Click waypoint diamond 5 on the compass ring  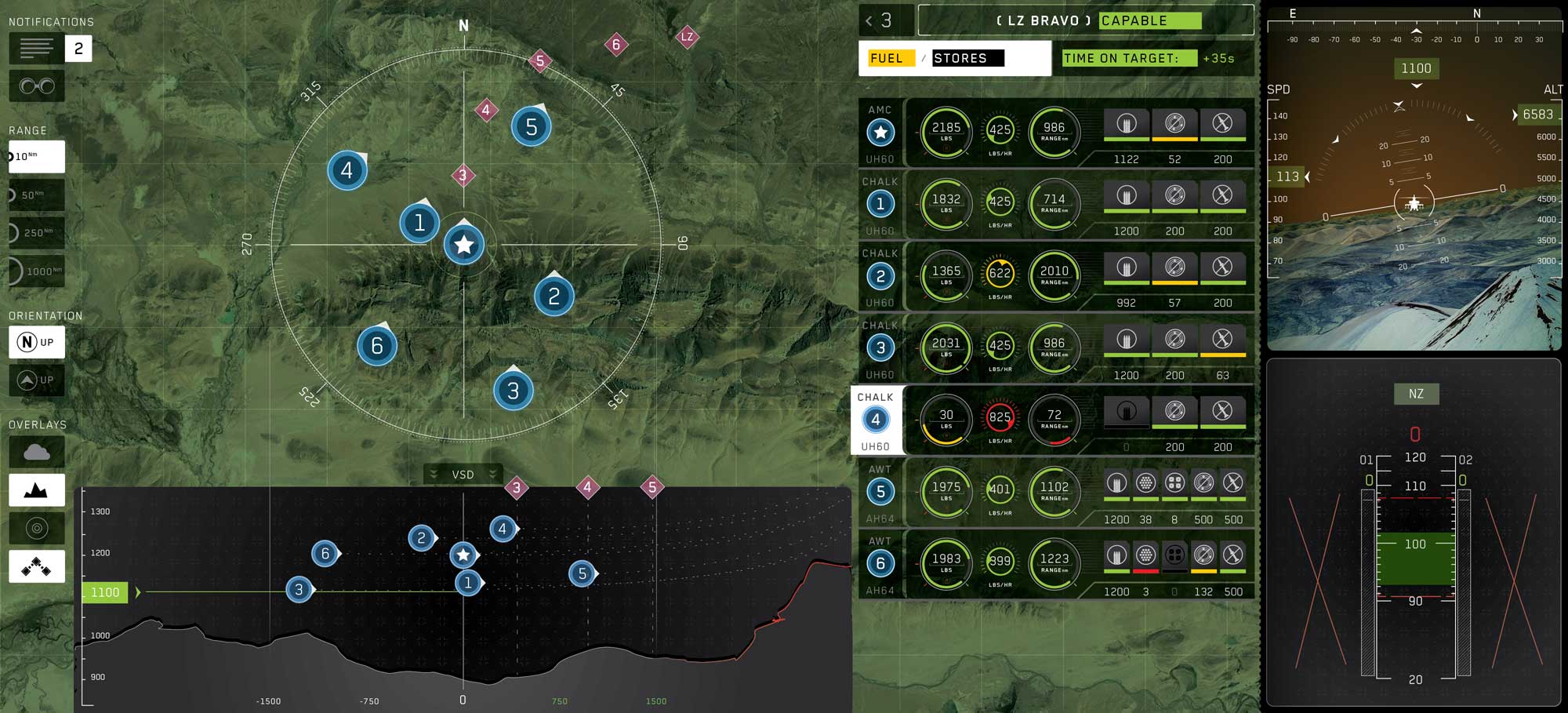coord(539,60)
